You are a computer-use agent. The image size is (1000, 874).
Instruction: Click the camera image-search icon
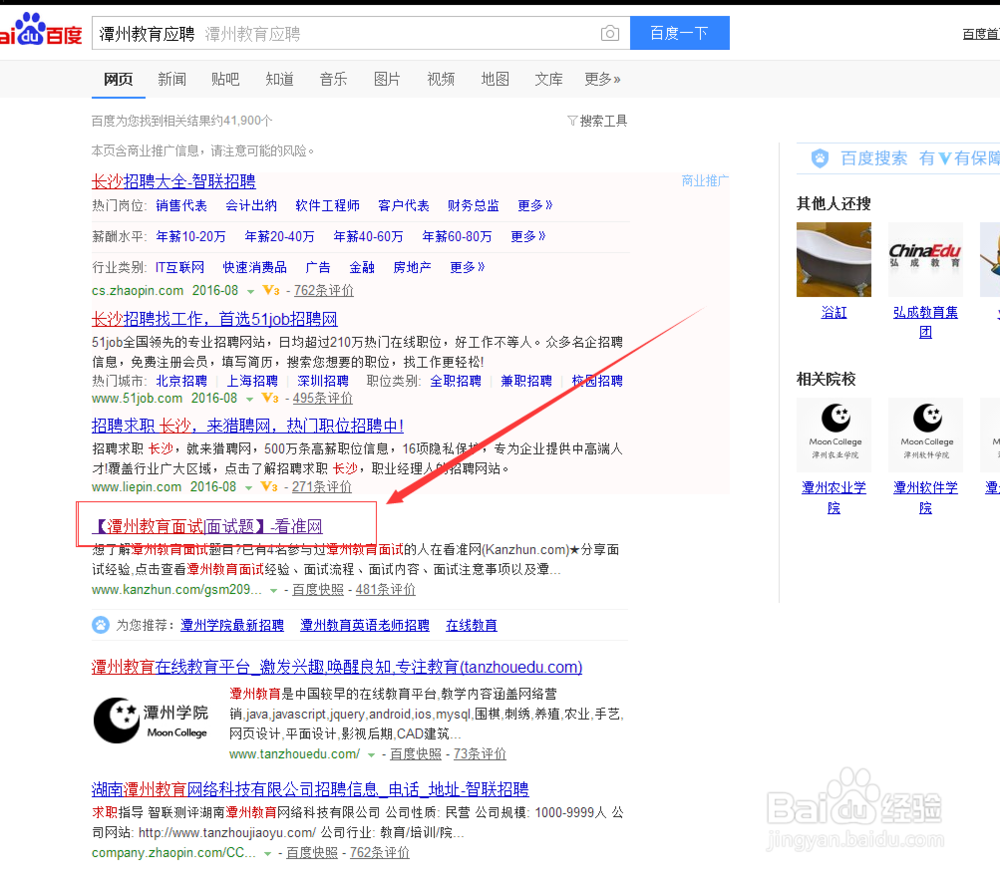[x=610, y=33]
